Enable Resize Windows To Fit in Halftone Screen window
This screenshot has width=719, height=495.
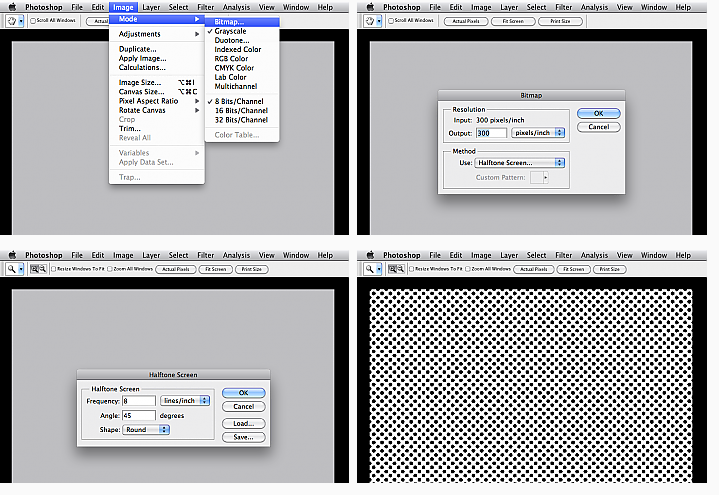54,269
